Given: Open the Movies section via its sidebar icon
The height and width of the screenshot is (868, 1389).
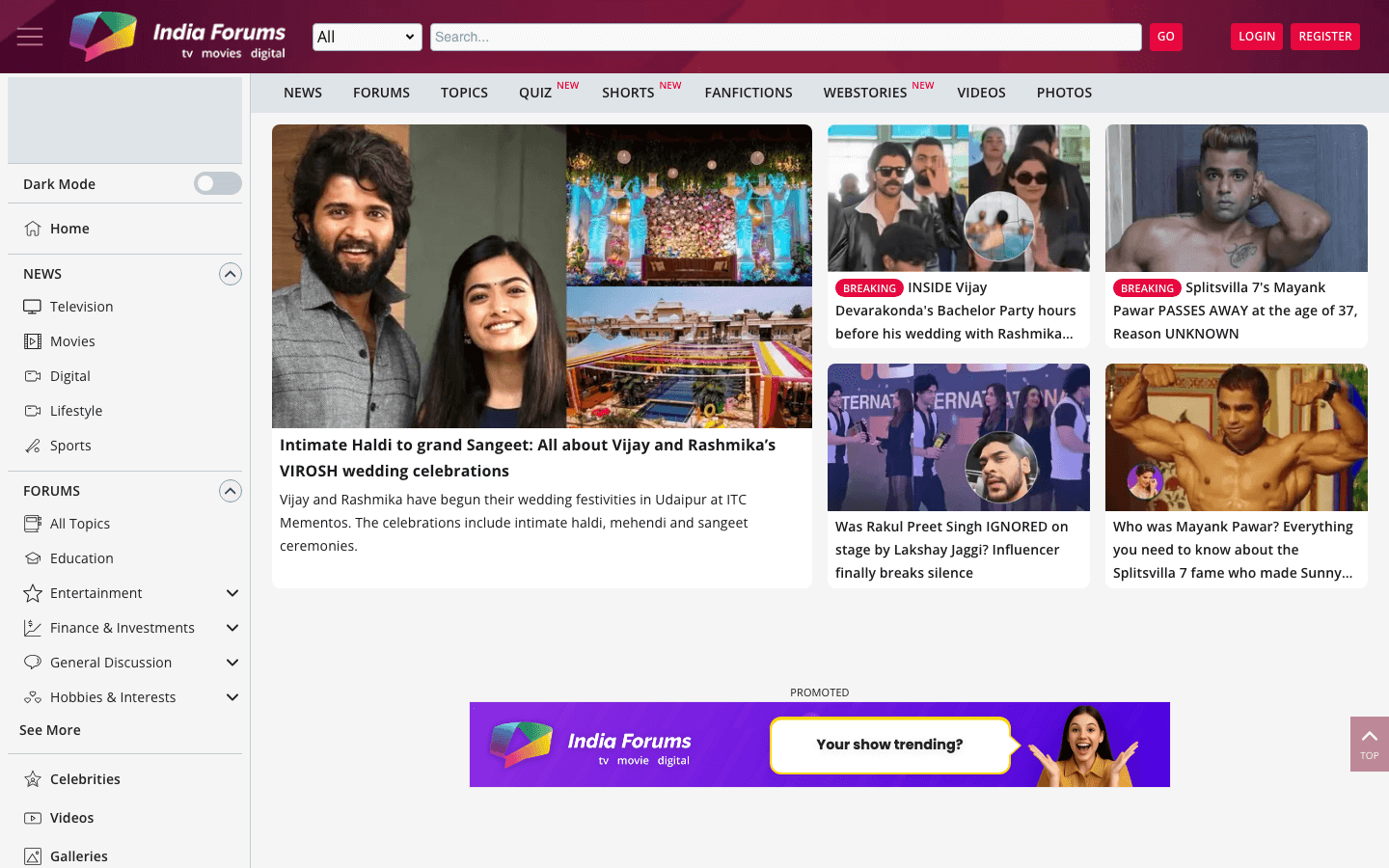Looking at the screenshot, I should [x=32, y=340].
